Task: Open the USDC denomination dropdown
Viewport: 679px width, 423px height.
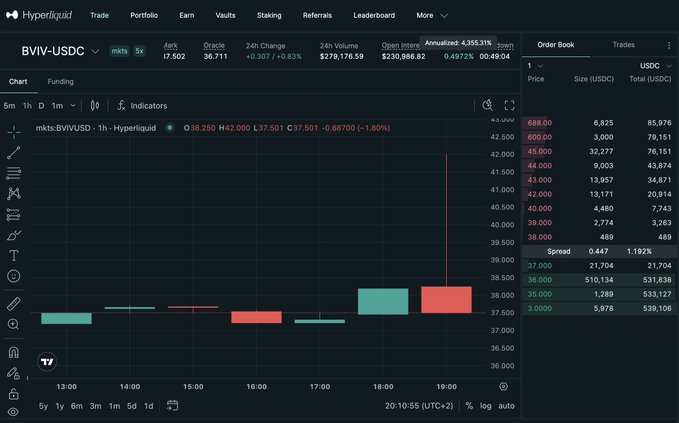Action: [x=655, y=66]
